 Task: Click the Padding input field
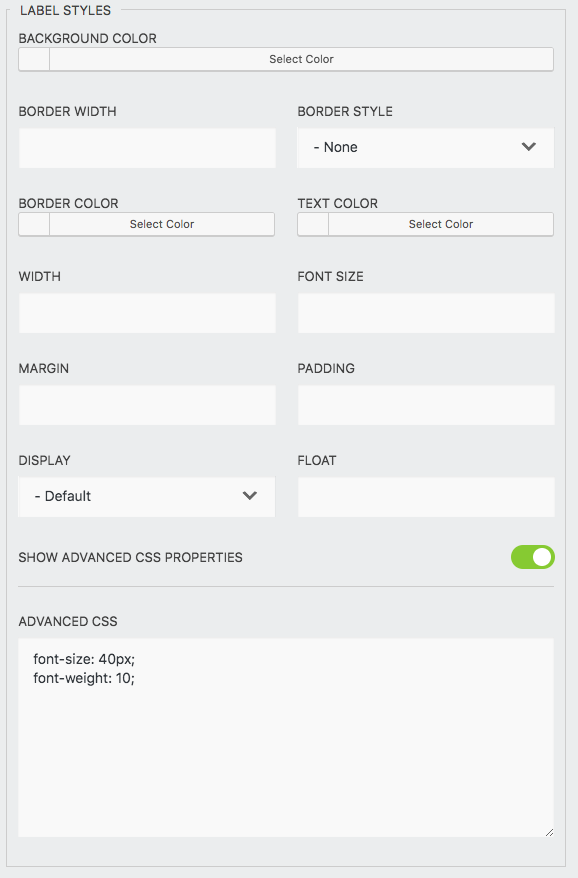click(426, 405)
